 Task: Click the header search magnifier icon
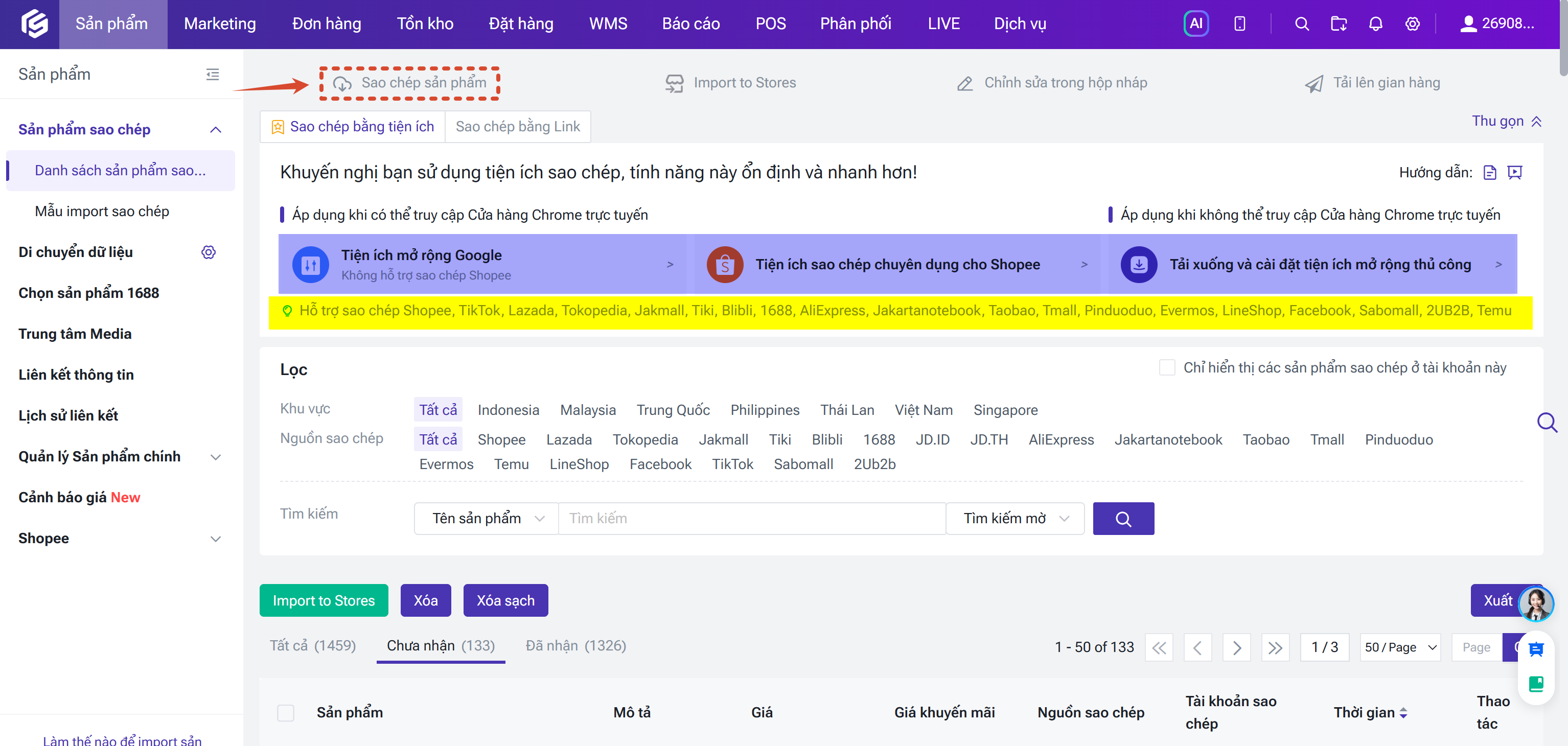click(1301, 24)
